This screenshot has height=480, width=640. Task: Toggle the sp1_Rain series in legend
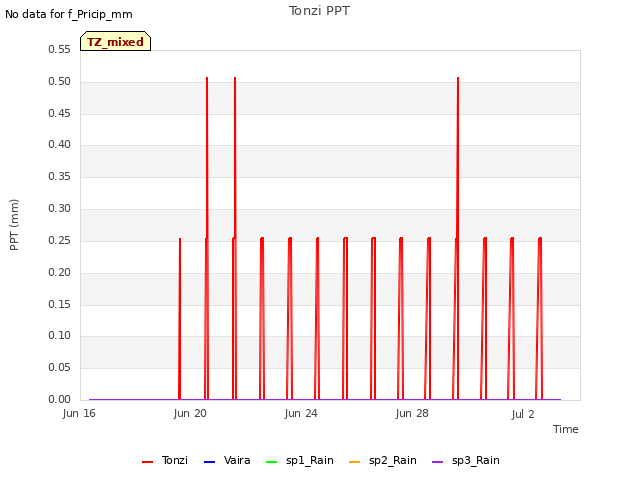point(300,460)
